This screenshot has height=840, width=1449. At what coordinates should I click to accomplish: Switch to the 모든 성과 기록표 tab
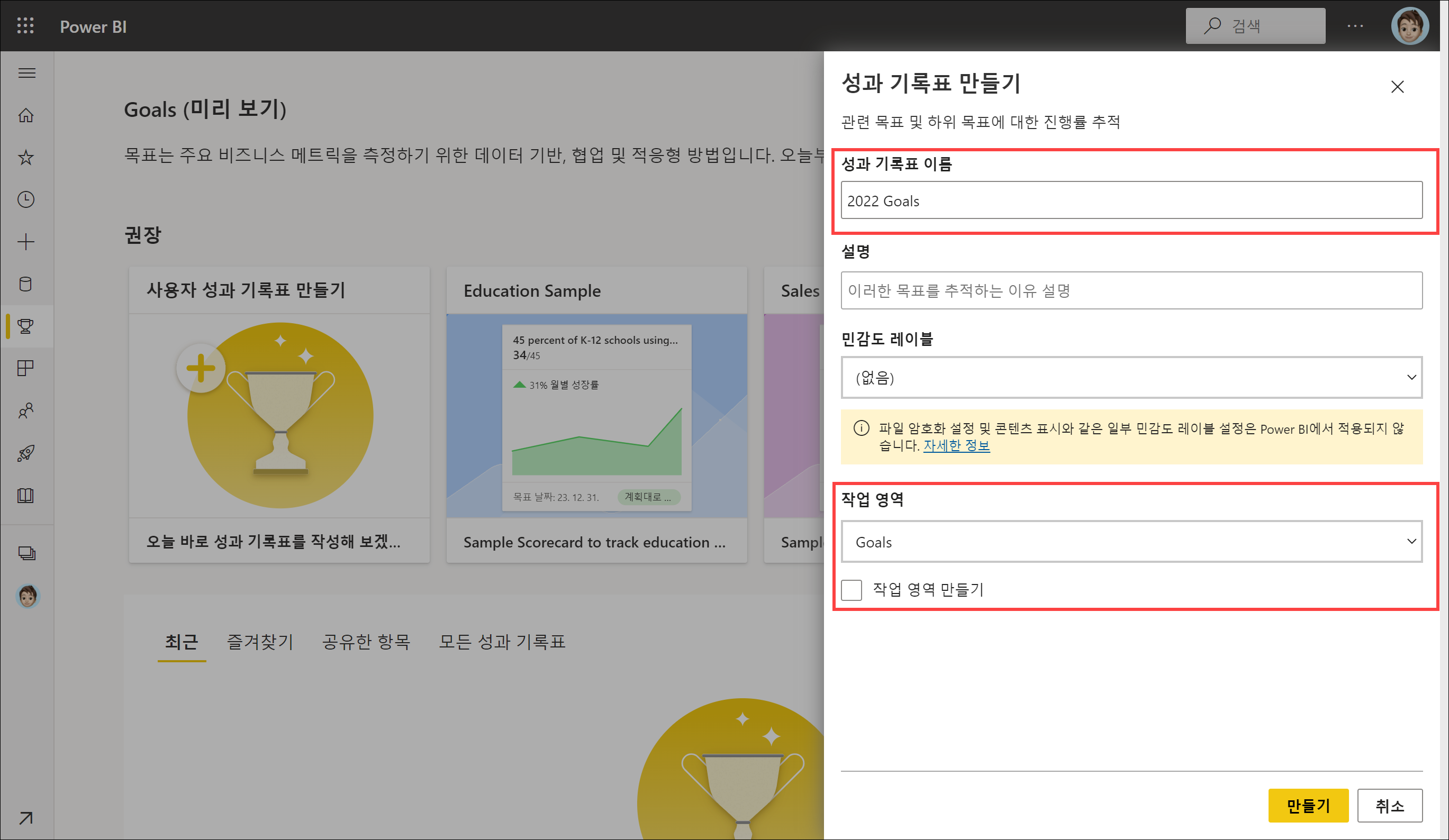coord(502,641)
